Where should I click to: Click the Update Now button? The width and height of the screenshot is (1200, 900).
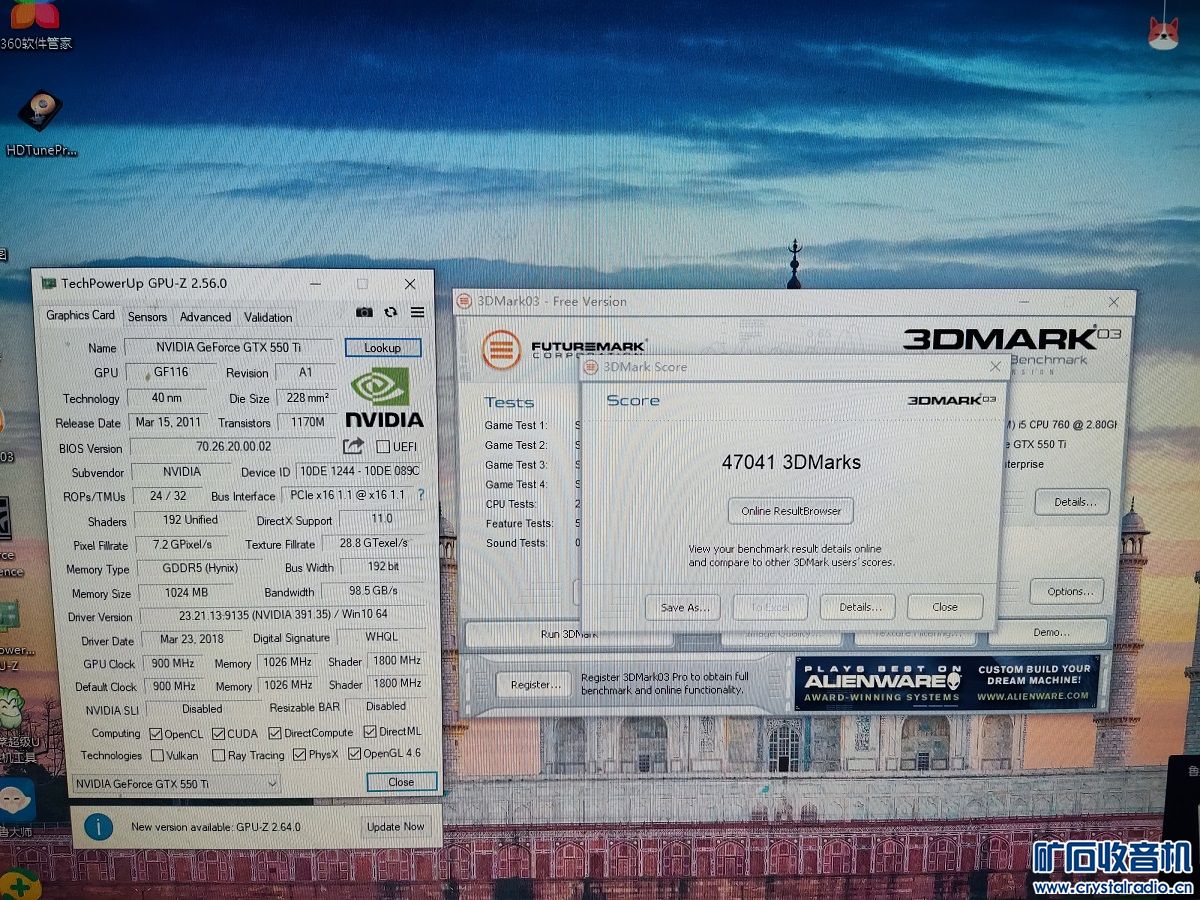[x=396, y=827]
